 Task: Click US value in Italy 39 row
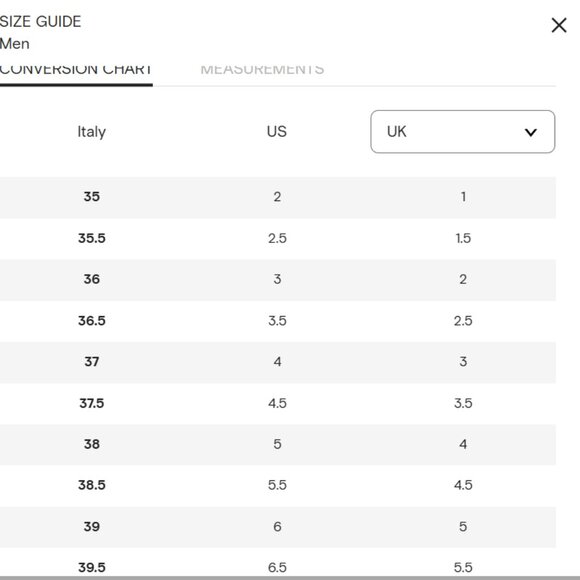[277, 526]
